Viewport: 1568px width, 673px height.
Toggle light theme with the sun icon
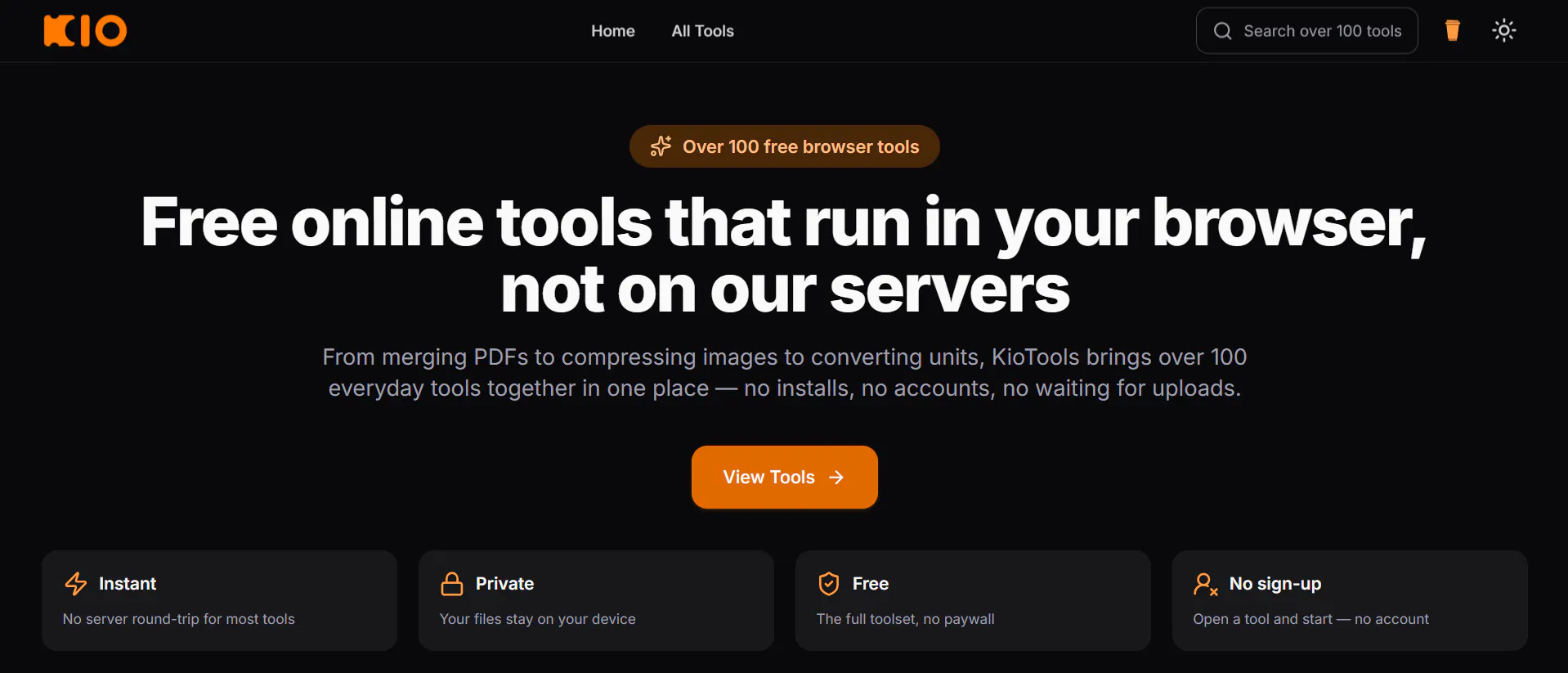coord(1504,31)
